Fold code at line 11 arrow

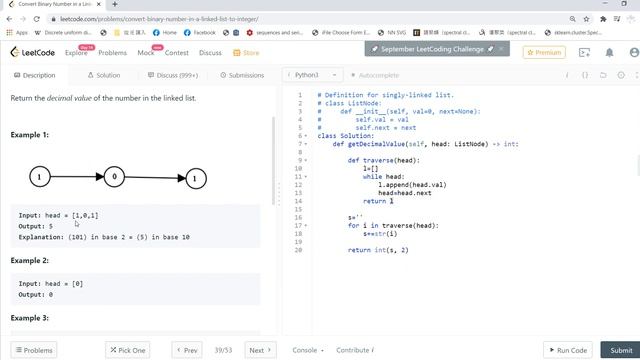306,177
